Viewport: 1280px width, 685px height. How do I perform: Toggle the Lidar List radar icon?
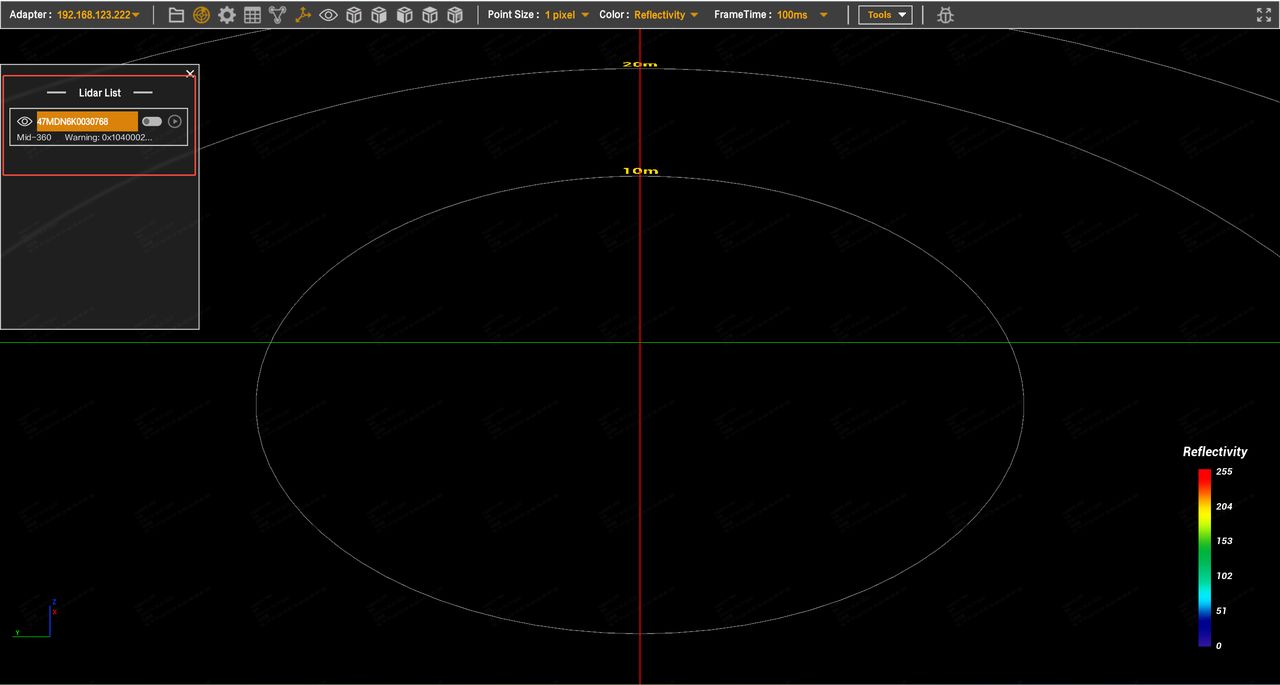201,15
